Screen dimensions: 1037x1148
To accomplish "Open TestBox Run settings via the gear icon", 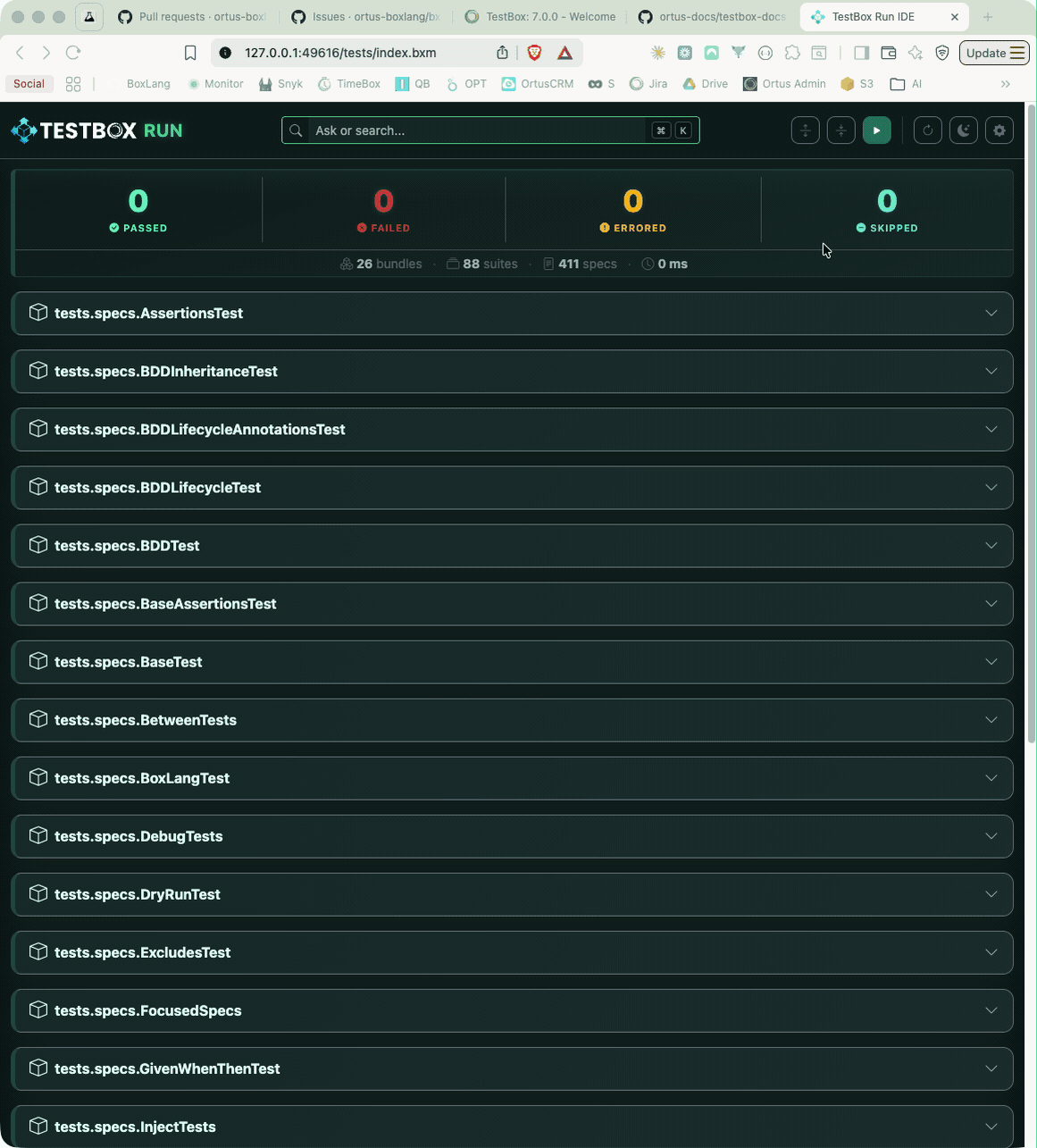I will pyautogui.click(x=999, y=130).
